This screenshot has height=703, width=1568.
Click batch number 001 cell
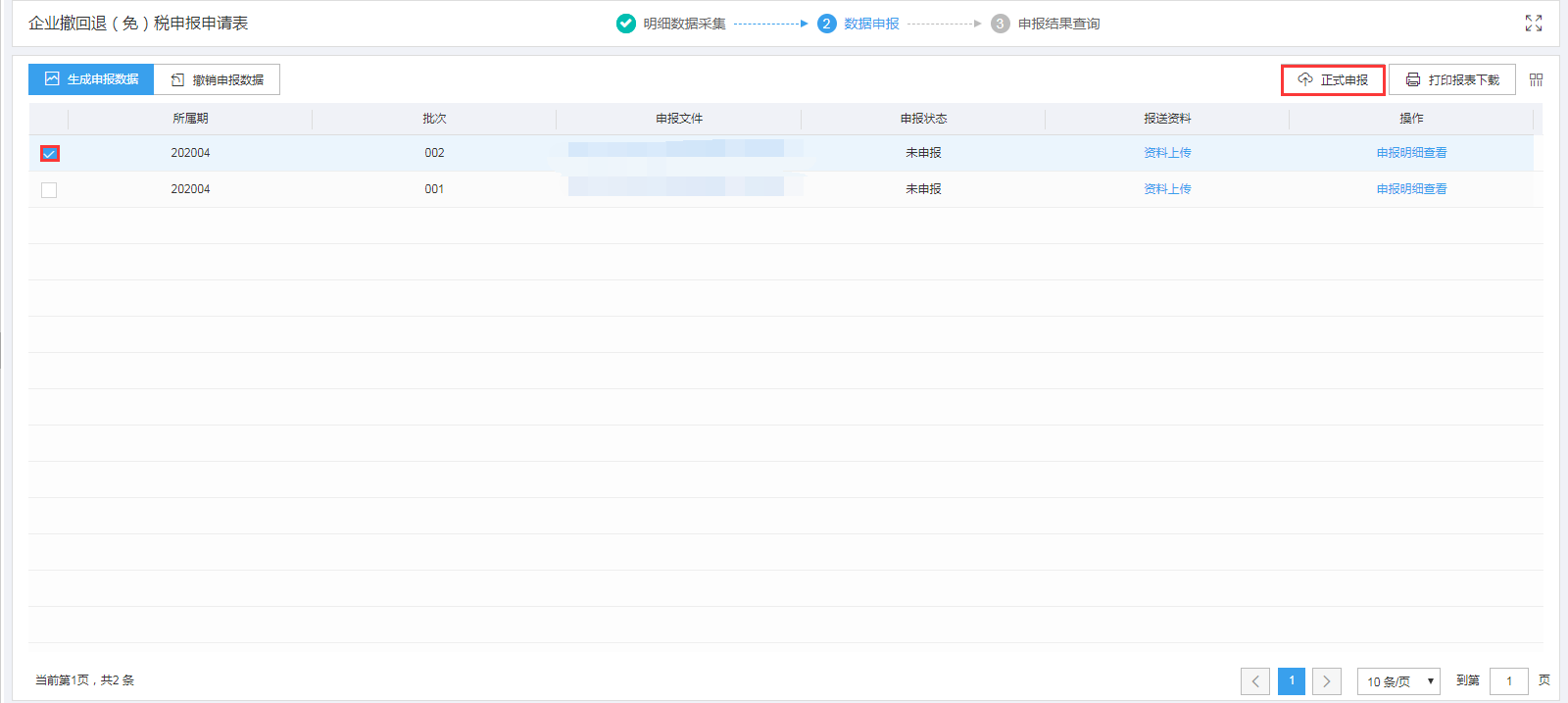tap(434, 189)
